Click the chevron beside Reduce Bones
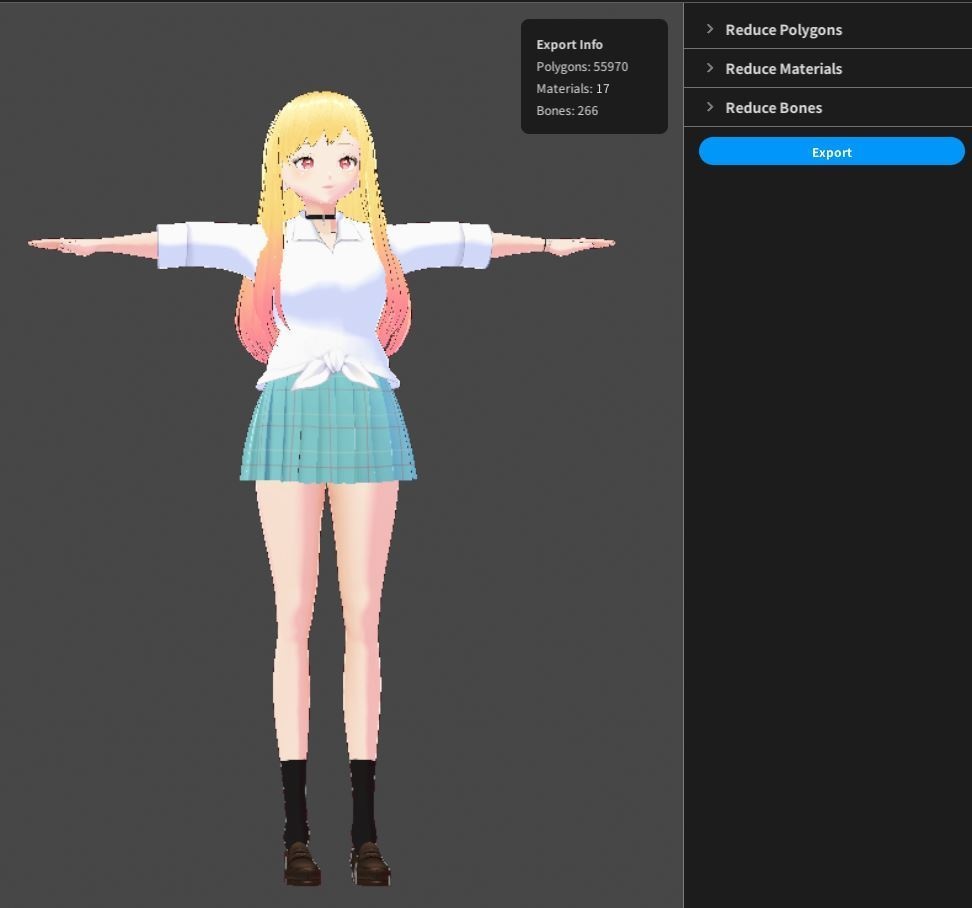The height and width of the screenshot is (908, 972). click(710, 107)
